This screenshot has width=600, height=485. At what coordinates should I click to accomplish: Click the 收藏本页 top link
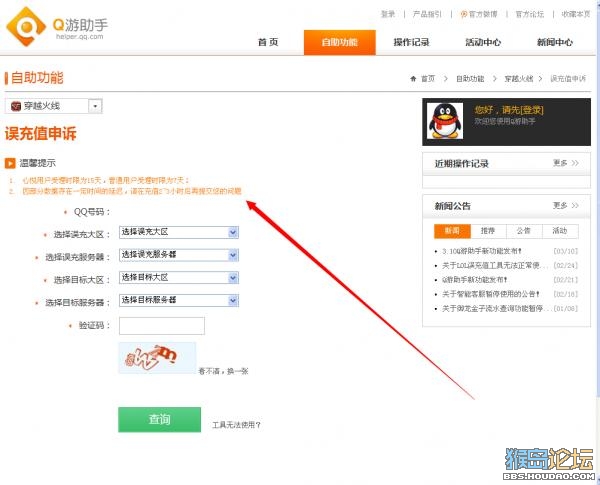pyautogui.click(x=576, y=14)
